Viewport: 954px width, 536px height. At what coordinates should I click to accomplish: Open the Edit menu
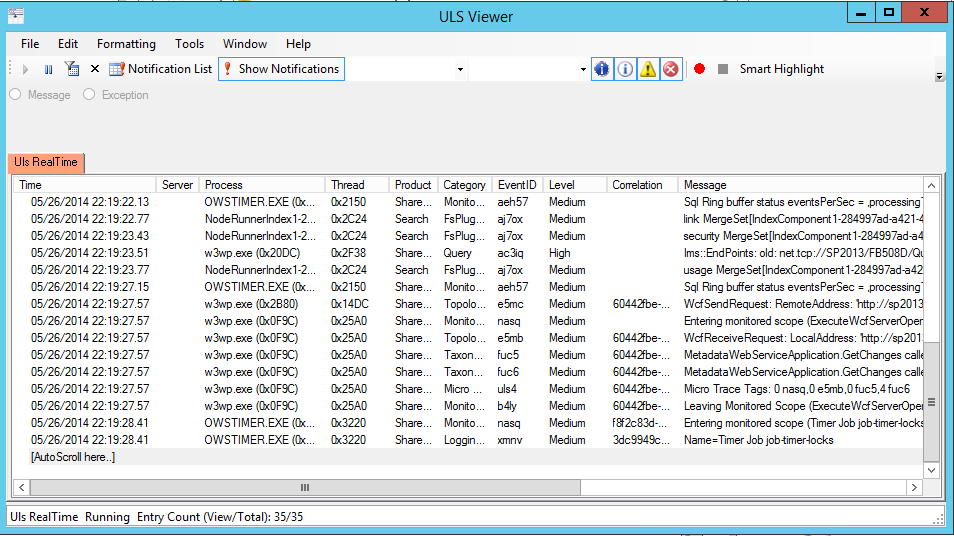pyautogui.click(x=68, y=44)
